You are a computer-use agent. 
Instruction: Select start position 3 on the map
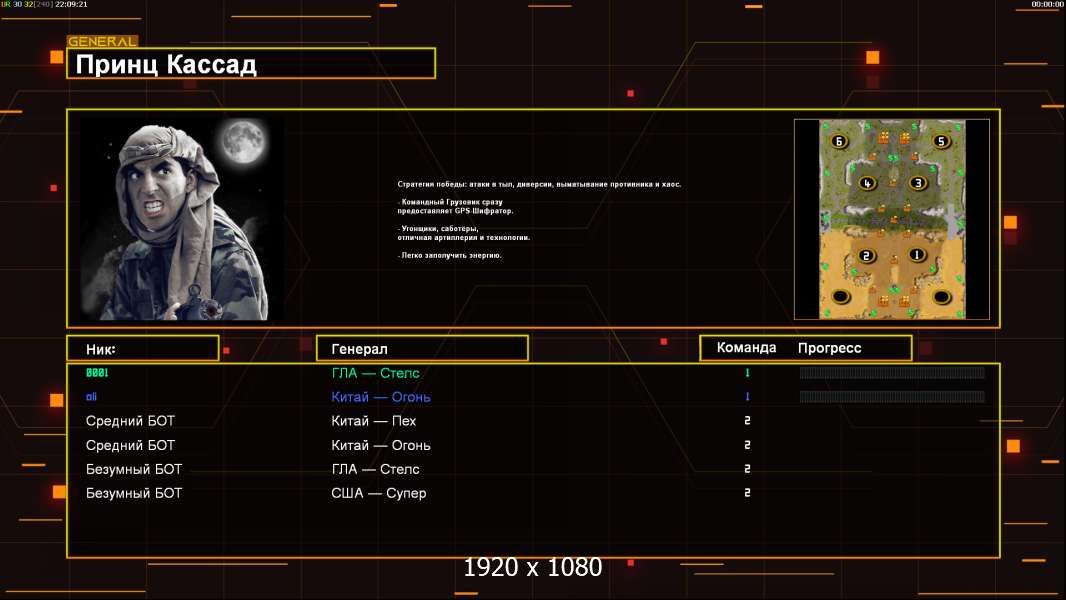tap(918, 183)
